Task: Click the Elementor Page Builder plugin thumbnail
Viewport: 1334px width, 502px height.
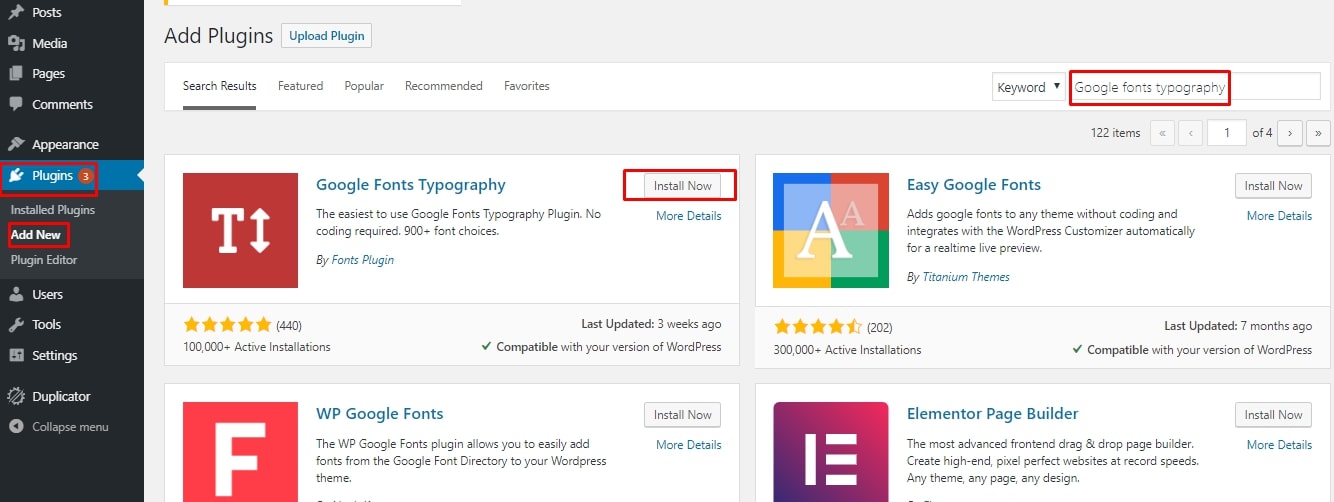Action: pyautogui.click(x=831, y=452)
